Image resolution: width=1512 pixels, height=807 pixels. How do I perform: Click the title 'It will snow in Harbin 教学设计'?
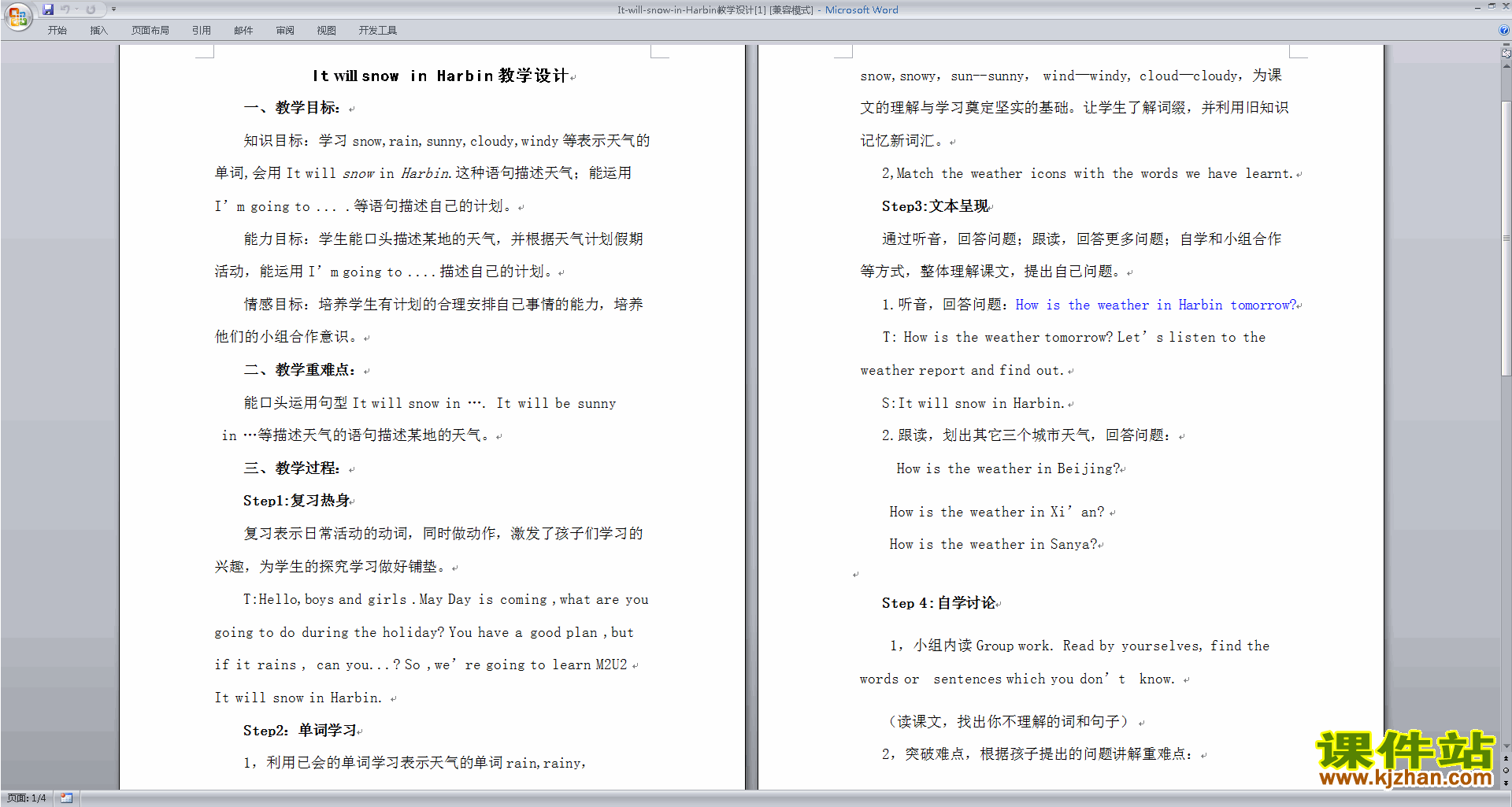click(440, 76)
